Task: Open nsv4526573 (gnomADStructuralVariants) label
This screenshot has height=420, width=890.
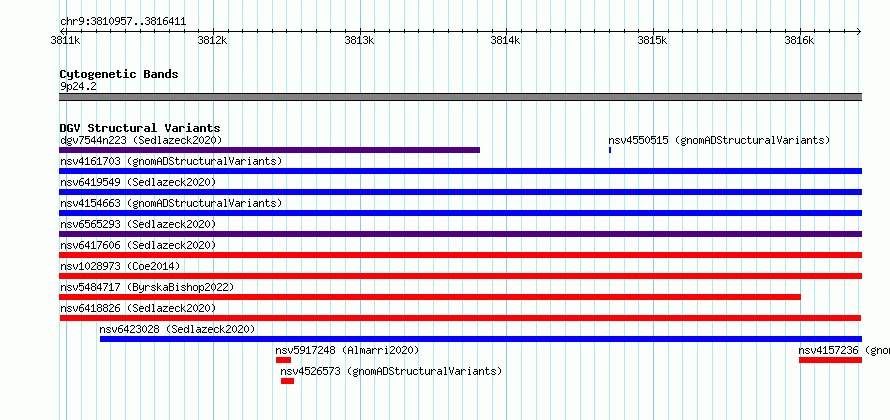Action: coord(392,371)
